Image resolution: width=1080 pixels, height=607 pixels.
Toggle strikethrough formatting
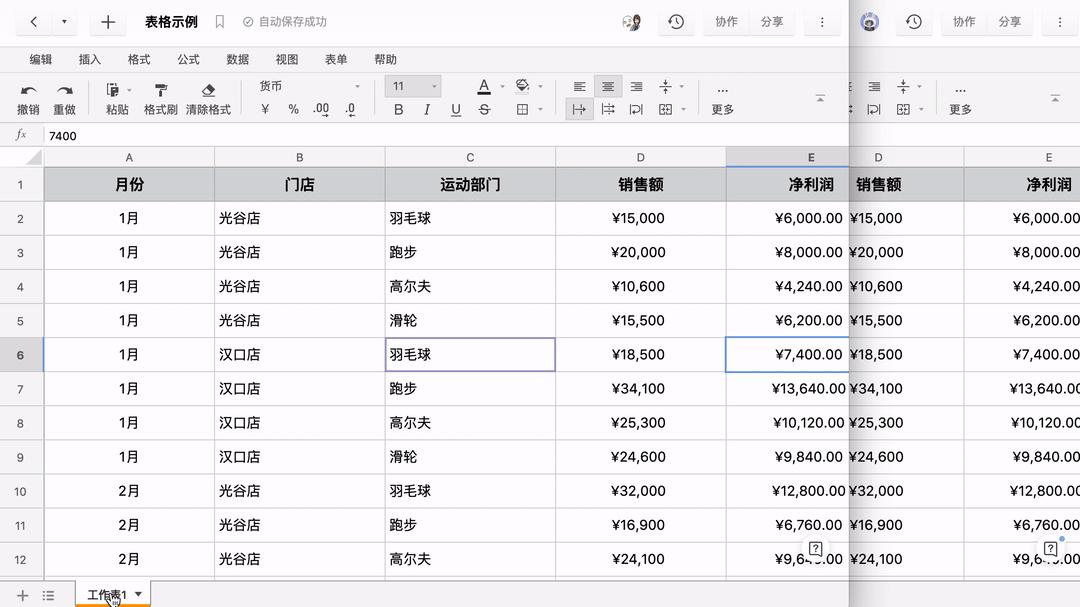click(x=483, y=109)
